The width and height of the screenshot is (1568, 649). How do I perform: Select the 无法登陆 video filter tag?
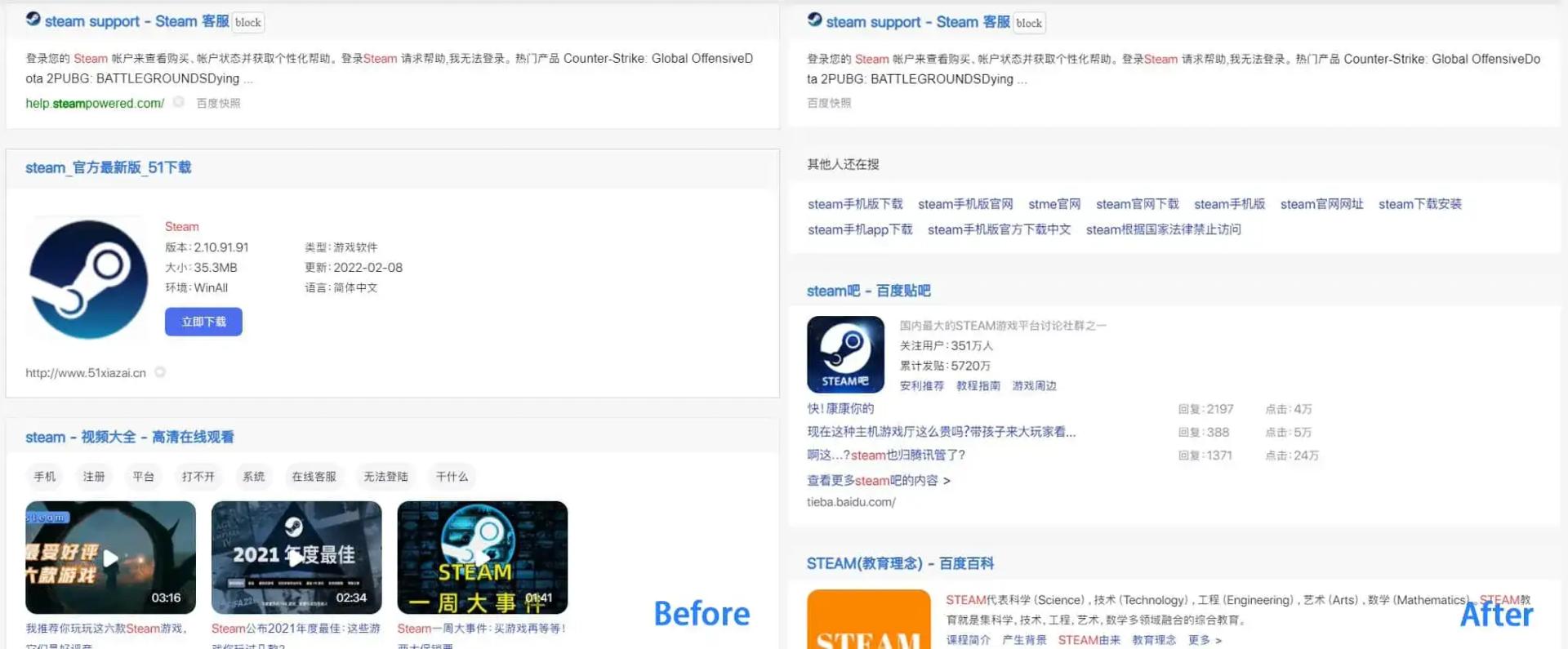pyautogui.click(x=385, y=476)
